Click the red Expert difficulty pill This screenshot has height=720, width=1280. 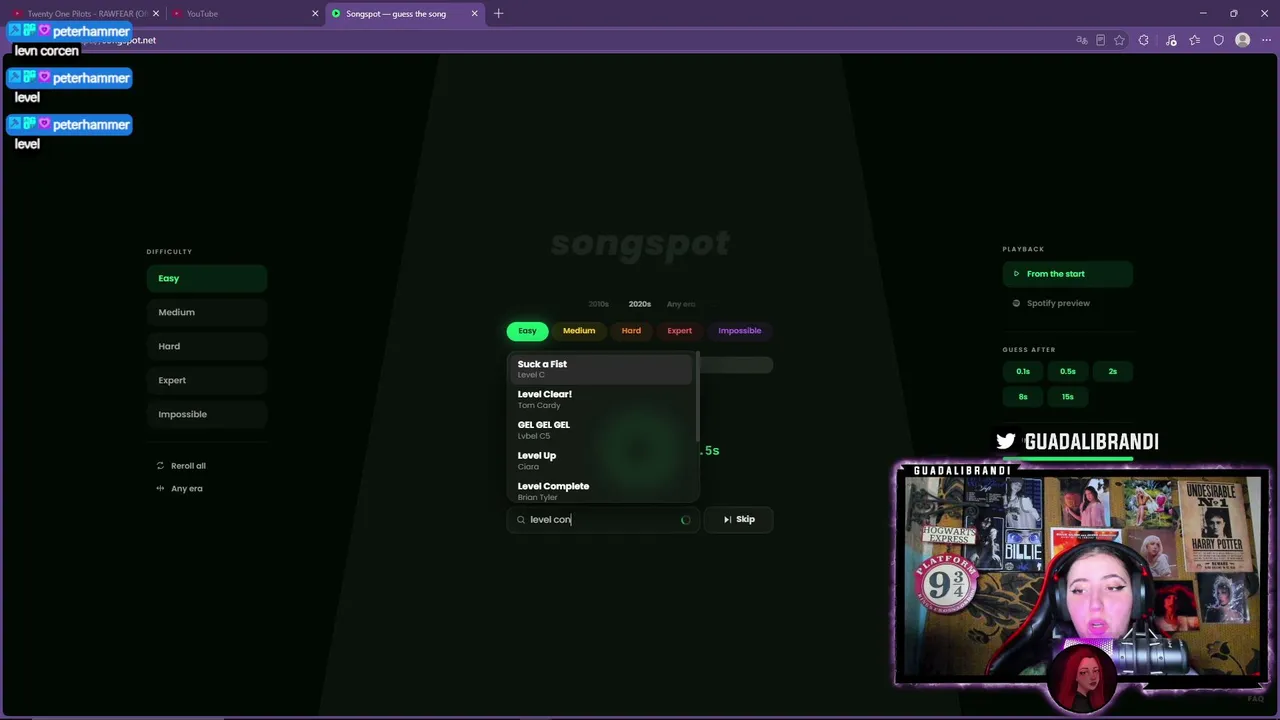coord(679,331)
